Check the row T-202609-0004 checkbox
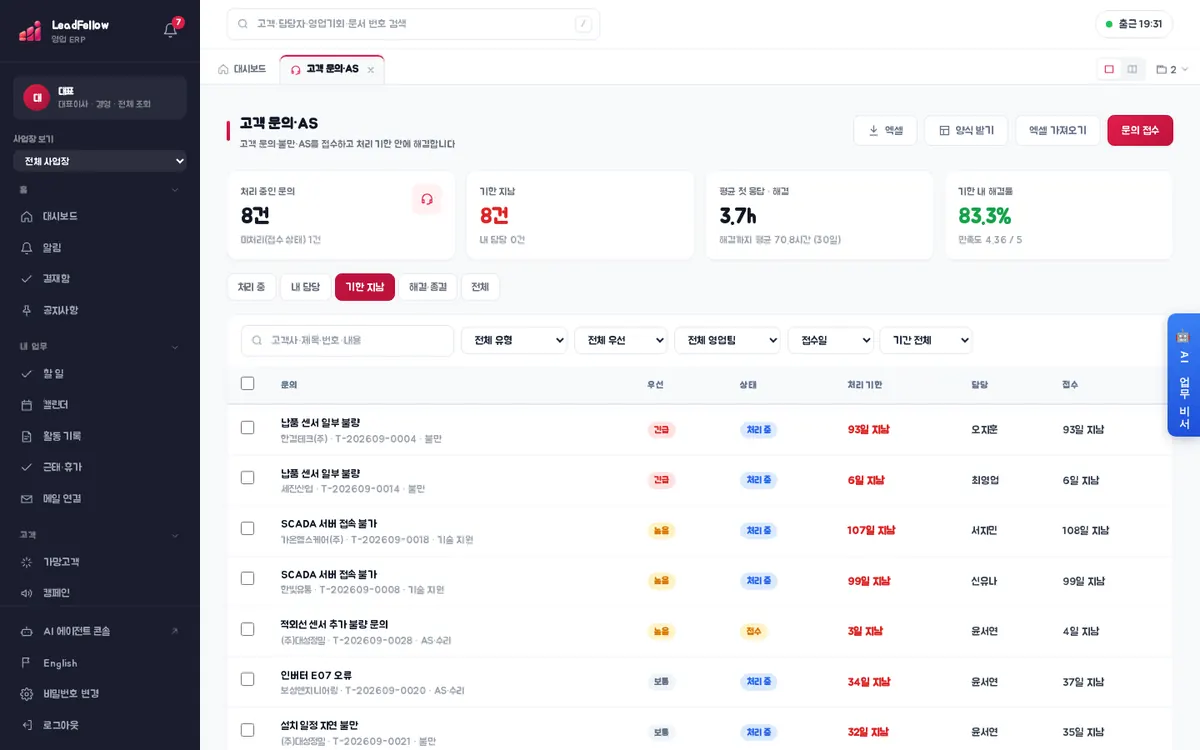This screenshot has width=1200, height=750. tap(248, 428)
